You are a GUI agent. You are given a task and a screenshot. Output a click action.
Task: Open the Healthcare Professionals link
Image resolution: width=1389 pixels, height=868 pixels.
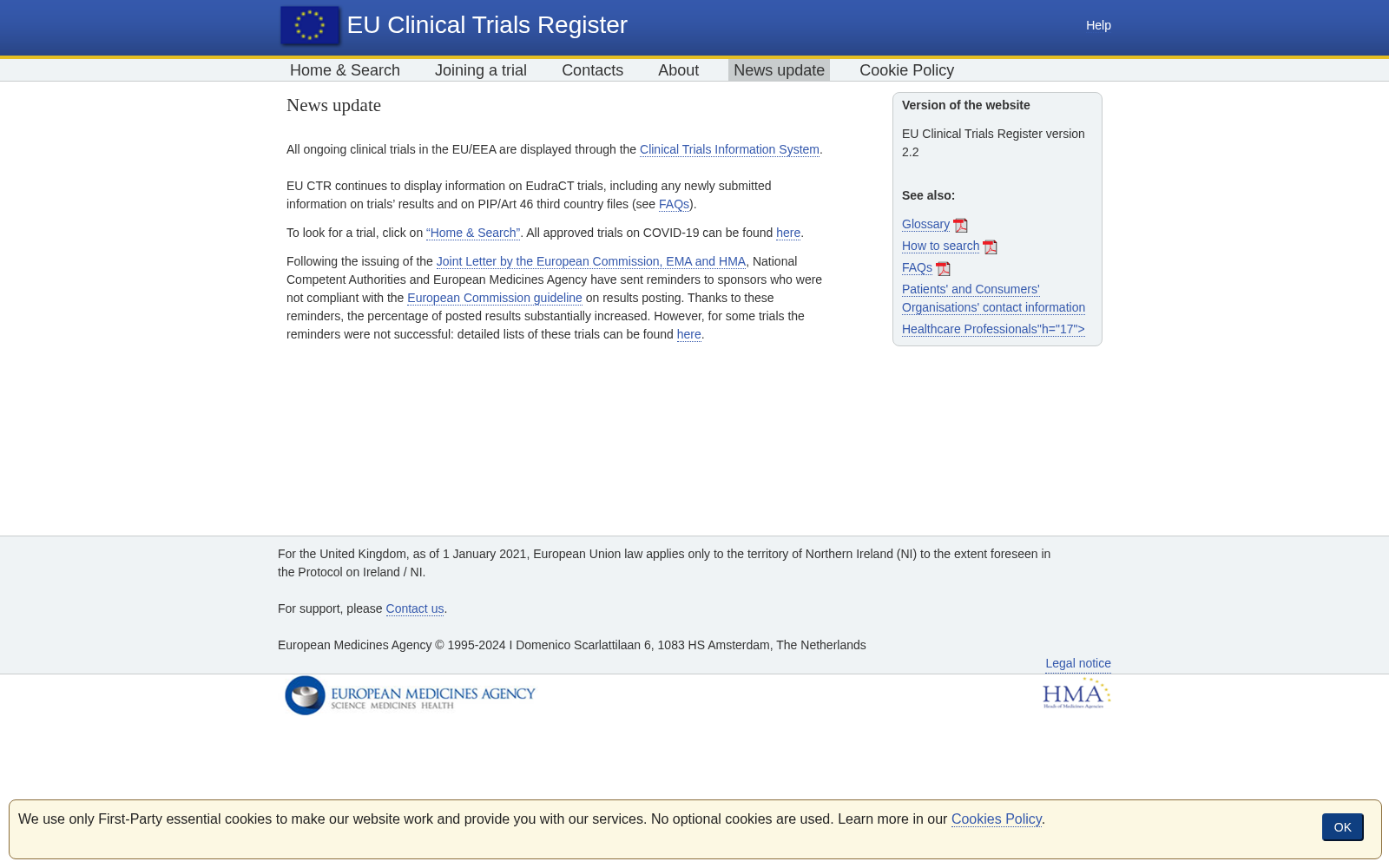(993, 329)
